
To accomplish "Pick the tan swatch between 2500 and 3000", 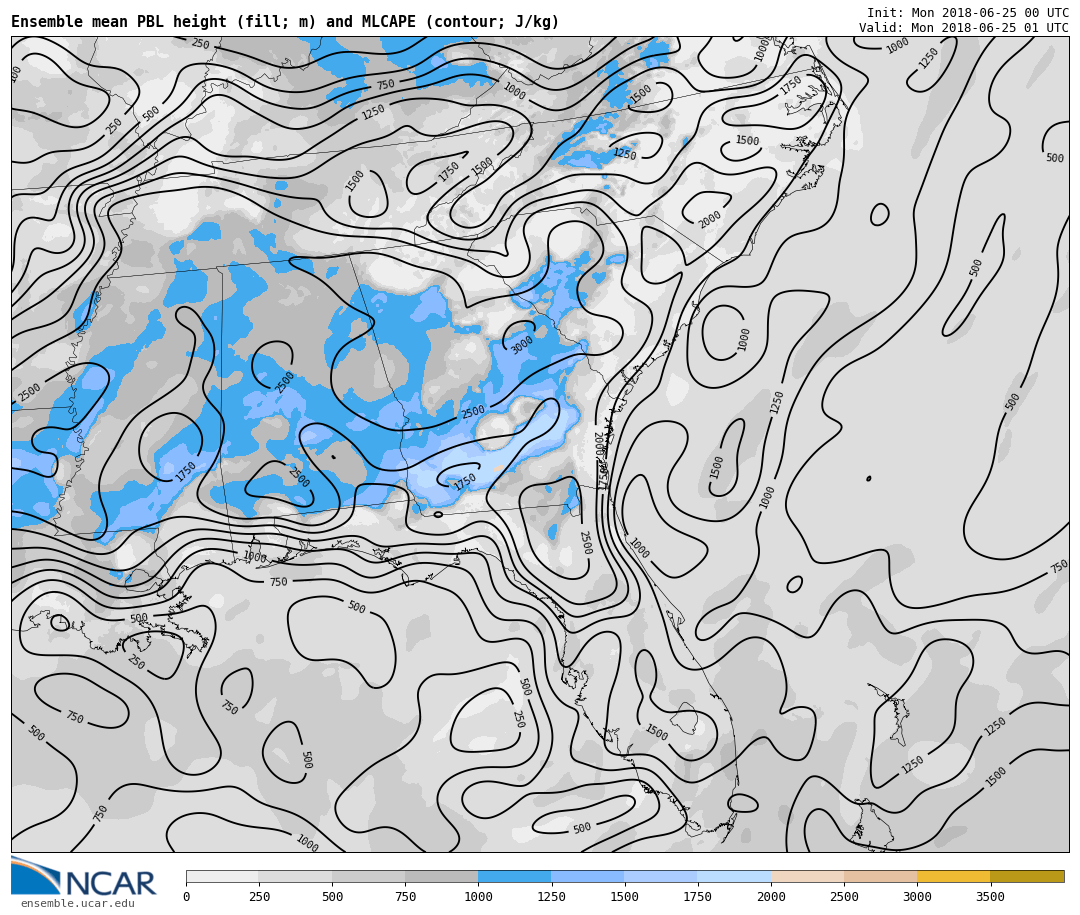I will coord(880,876).
